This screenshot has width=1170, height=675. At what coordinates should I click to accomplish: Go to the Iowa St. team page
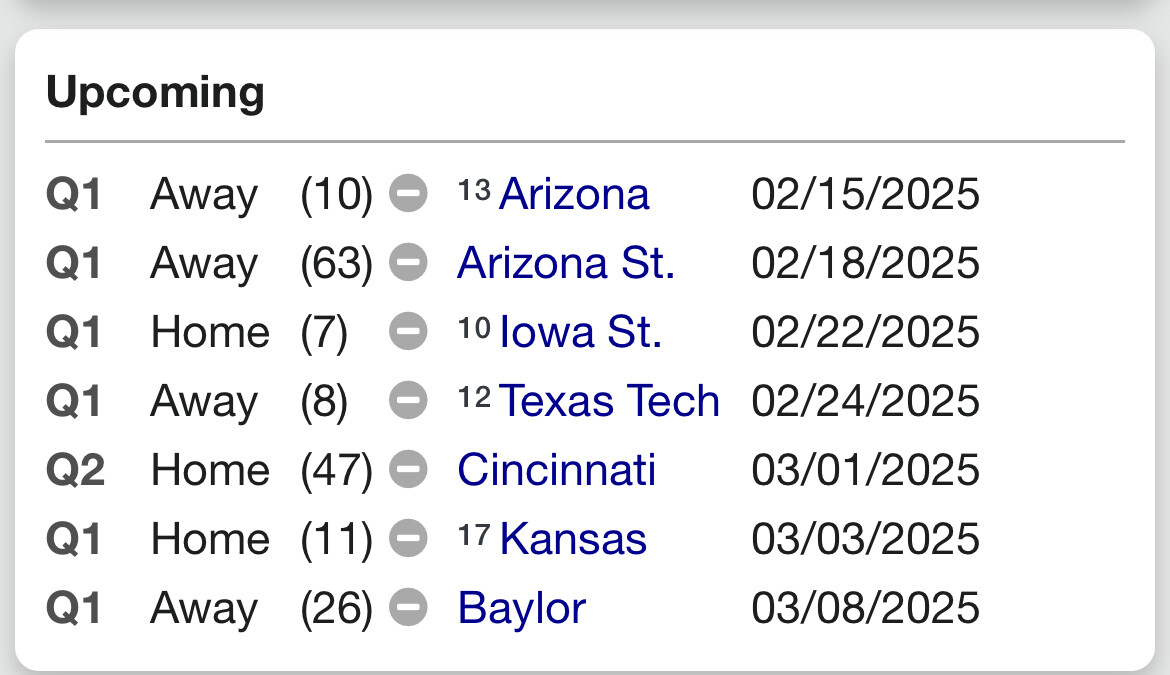coord(580,332)
